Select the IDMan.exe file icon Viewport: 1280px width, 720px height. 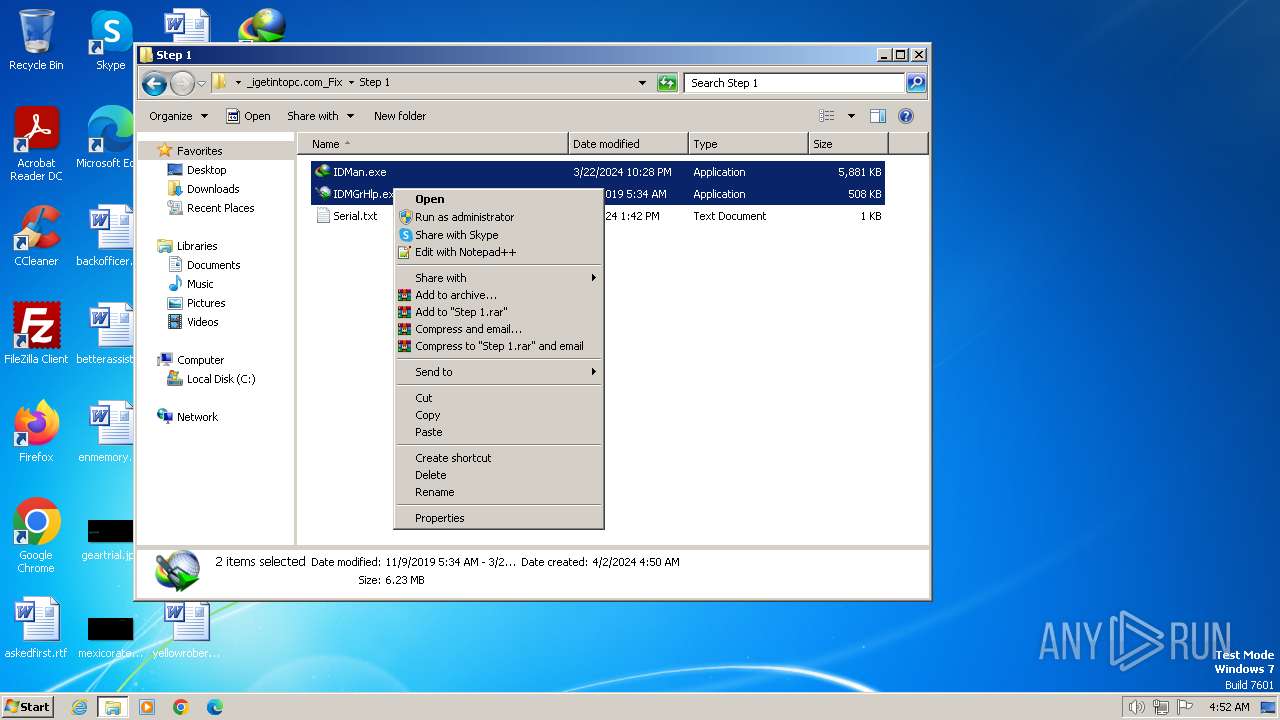[x=322, y=172]
